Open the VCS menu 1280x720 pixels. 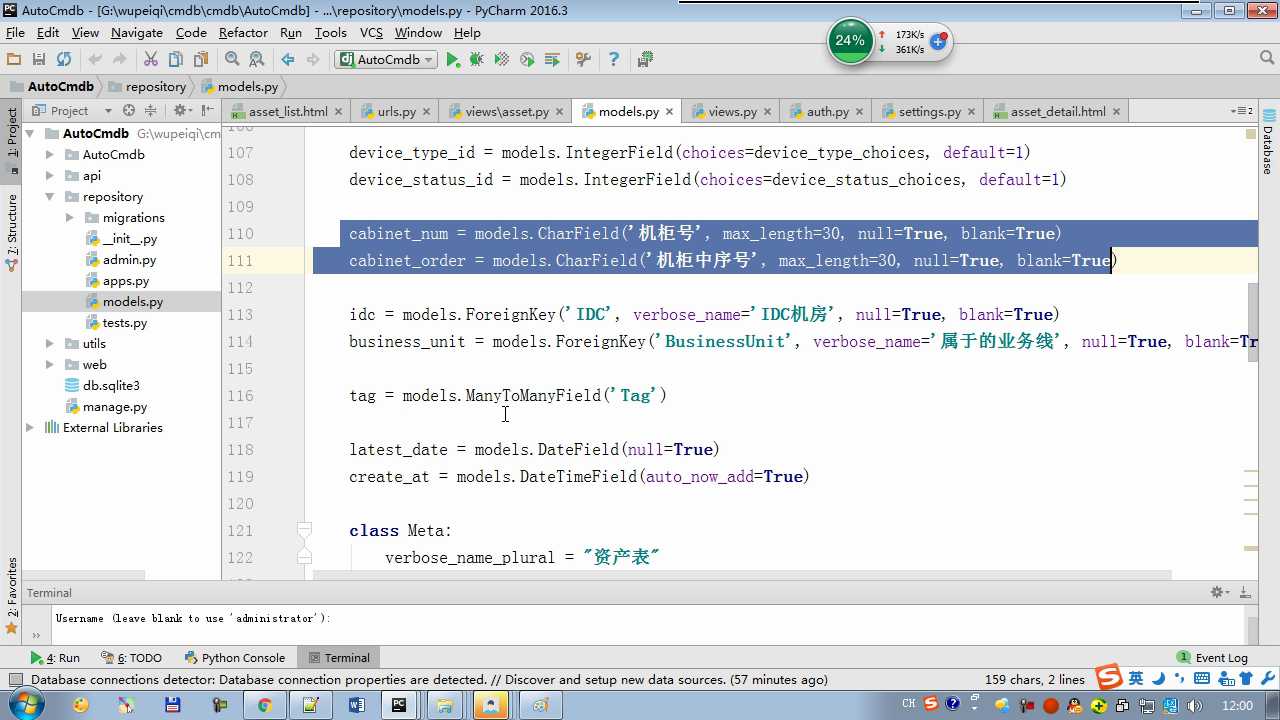coord(371,33)
